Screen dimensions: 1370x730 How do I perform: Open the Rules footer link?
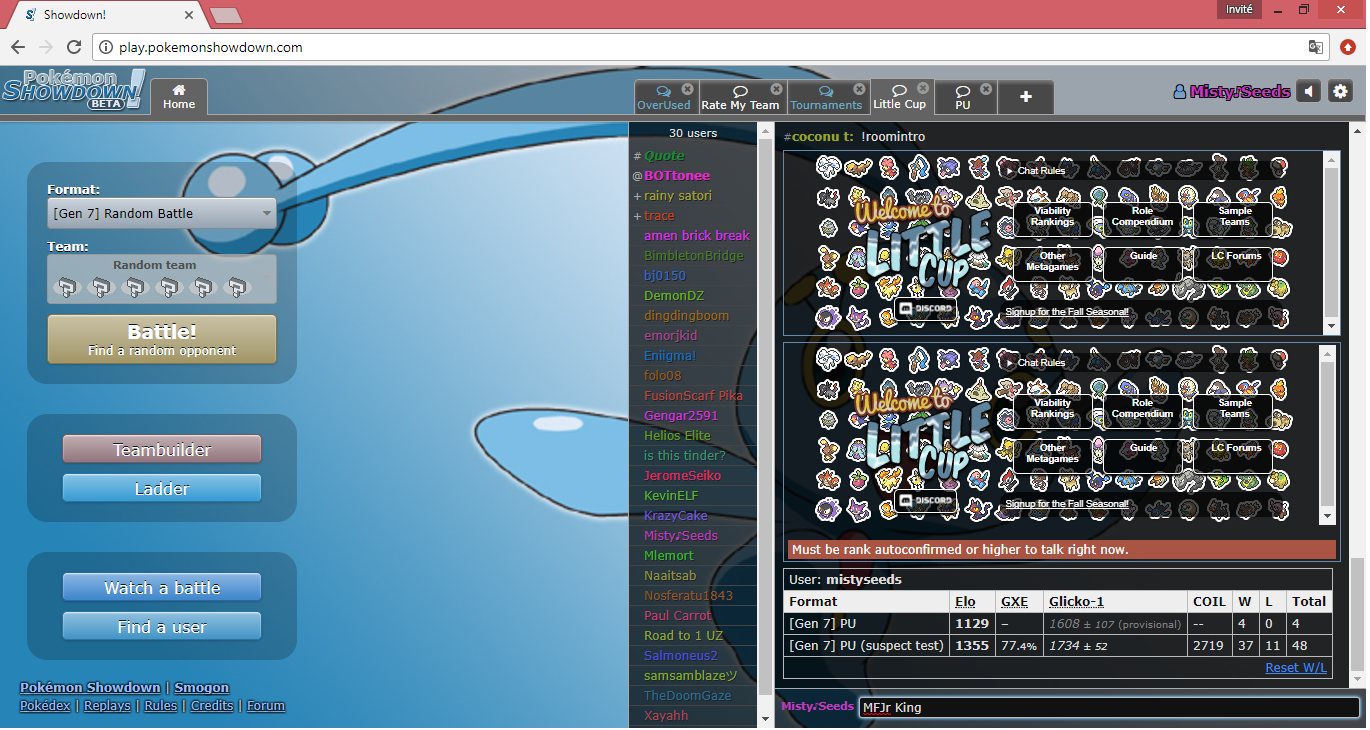[160, 705]
